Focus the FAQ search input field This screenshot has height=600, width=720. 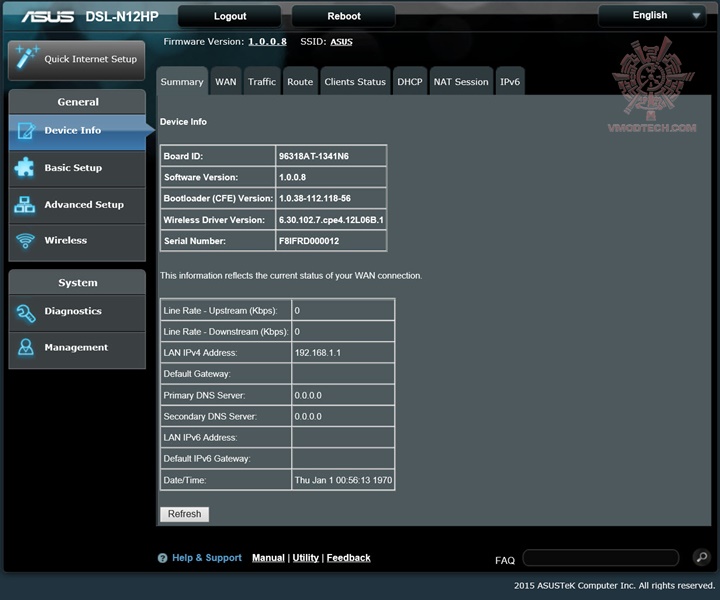click(601, 558)
